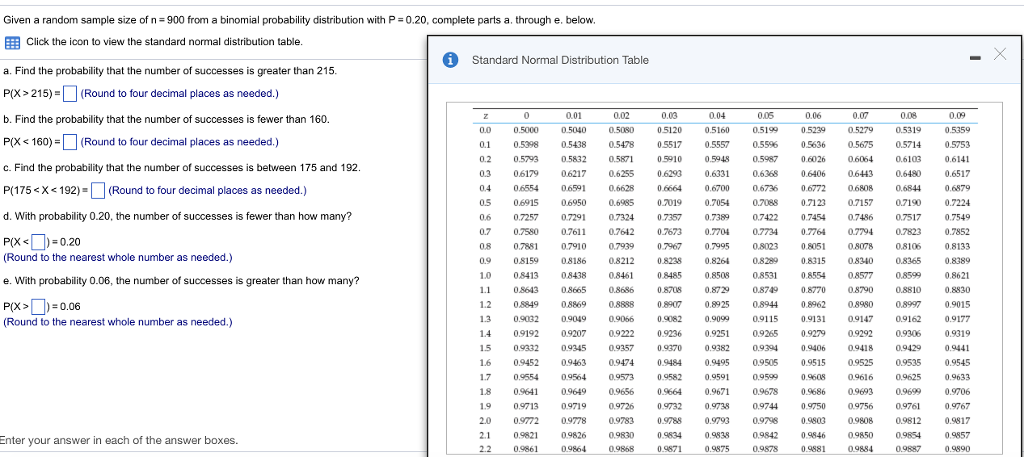Image resolution: width=1024 pixels, height=457 pixels.
Task: Click table value 0.7257
Action: [525, 217]
